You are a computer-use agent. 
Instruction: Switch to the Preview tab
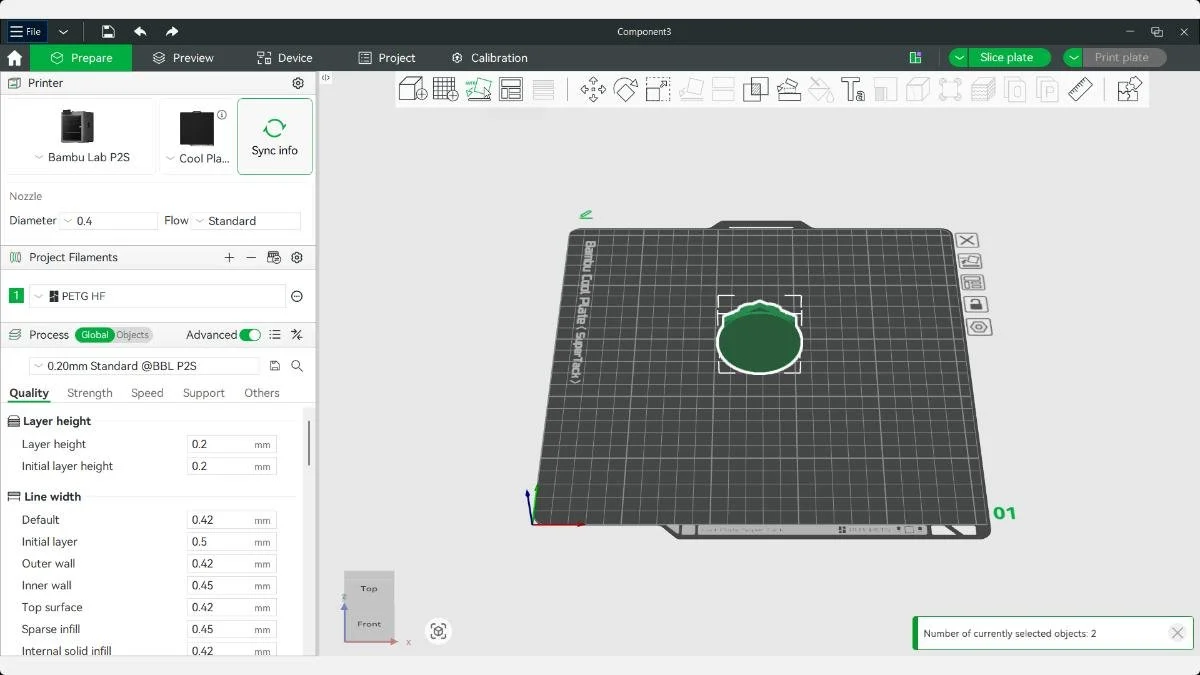[x=183, y=58]
